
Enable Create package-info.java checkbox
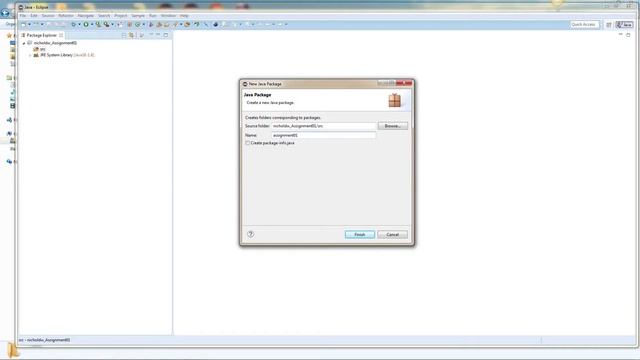point(247,143)
